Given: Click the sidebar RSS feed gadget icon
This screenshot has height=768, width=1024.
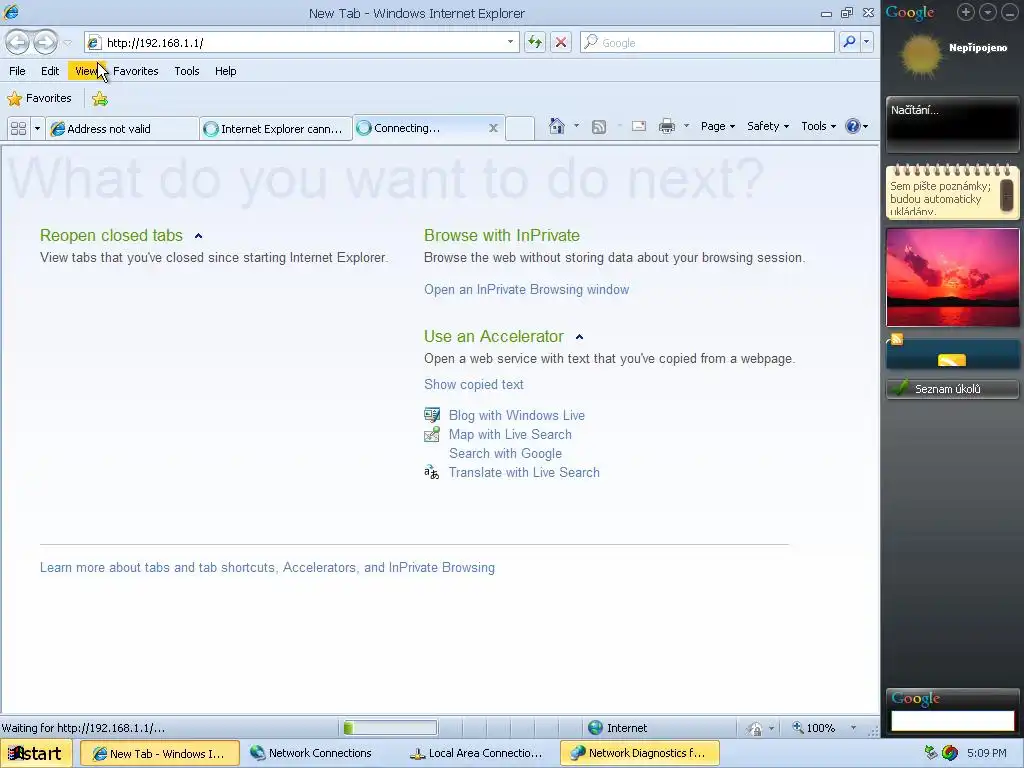Looking at the screenshot, I should click(897, 339).
